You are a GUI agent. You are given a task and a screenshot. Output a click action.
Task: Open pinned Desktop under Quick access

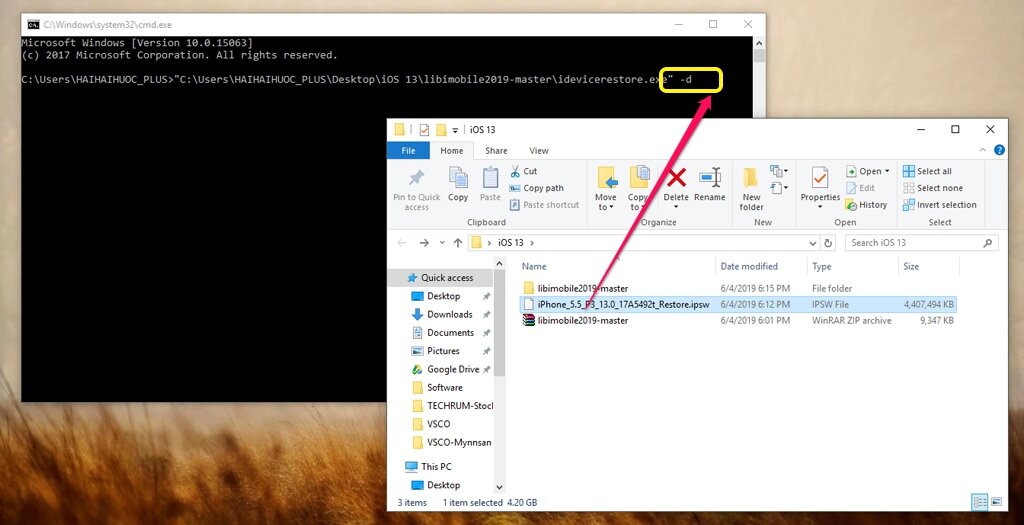click(443, 296)
